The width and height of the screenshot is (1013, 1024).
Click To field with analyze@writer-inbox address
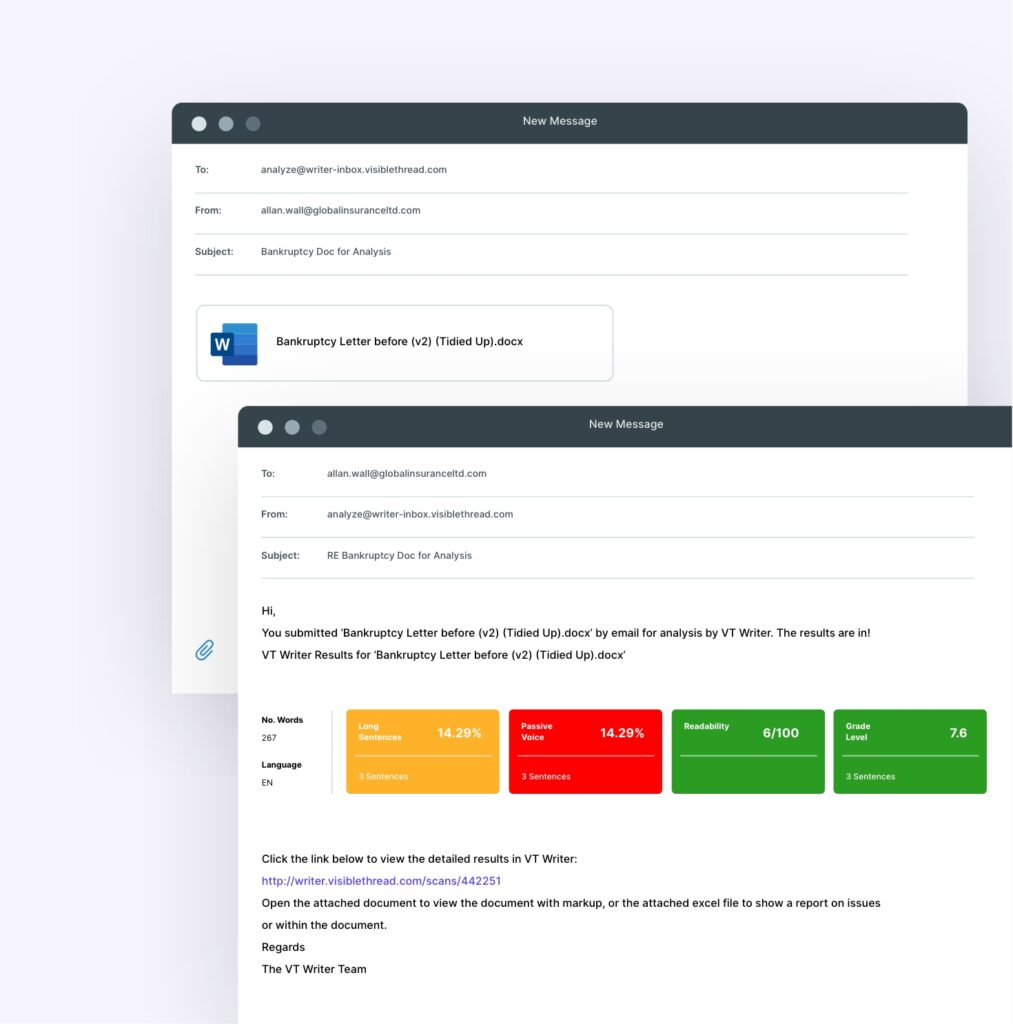tap(354, 170)
